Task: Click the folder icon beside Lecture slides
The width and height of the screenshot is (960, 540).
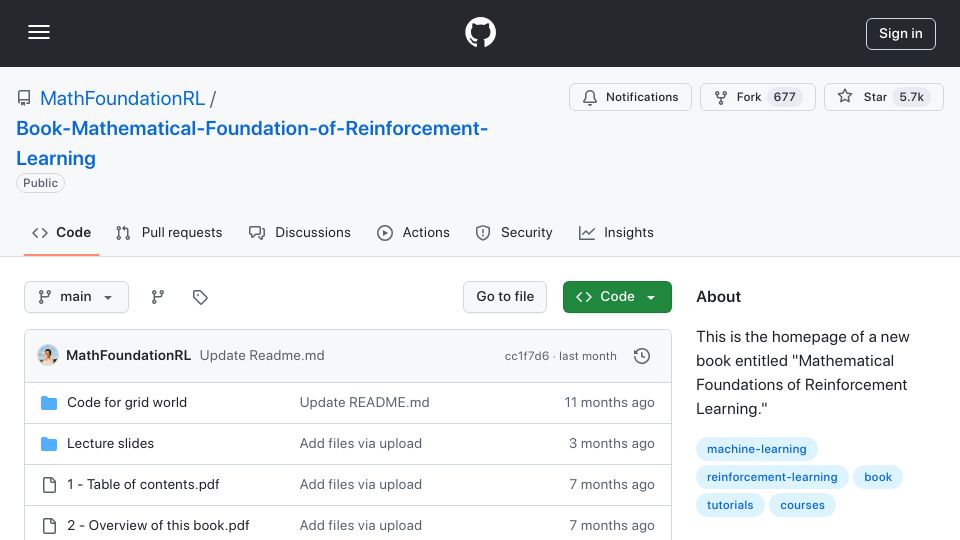Action: [x=49, y=444]
